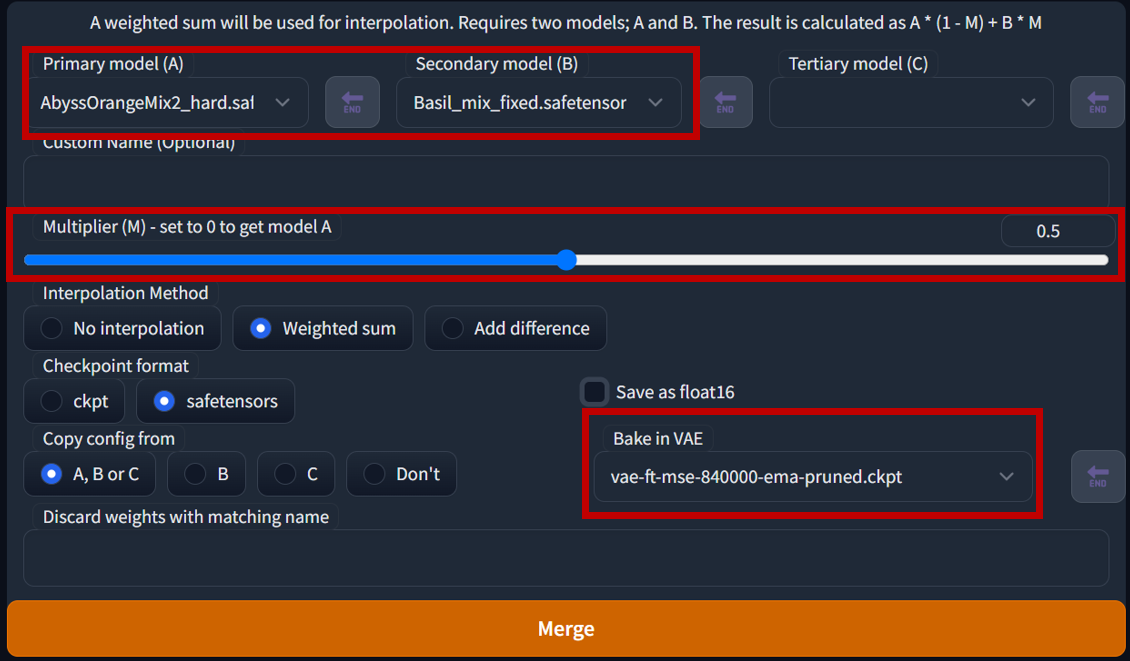
Task: Expand the Tertiary model (C) dropdown
Action: click(912, 102)
